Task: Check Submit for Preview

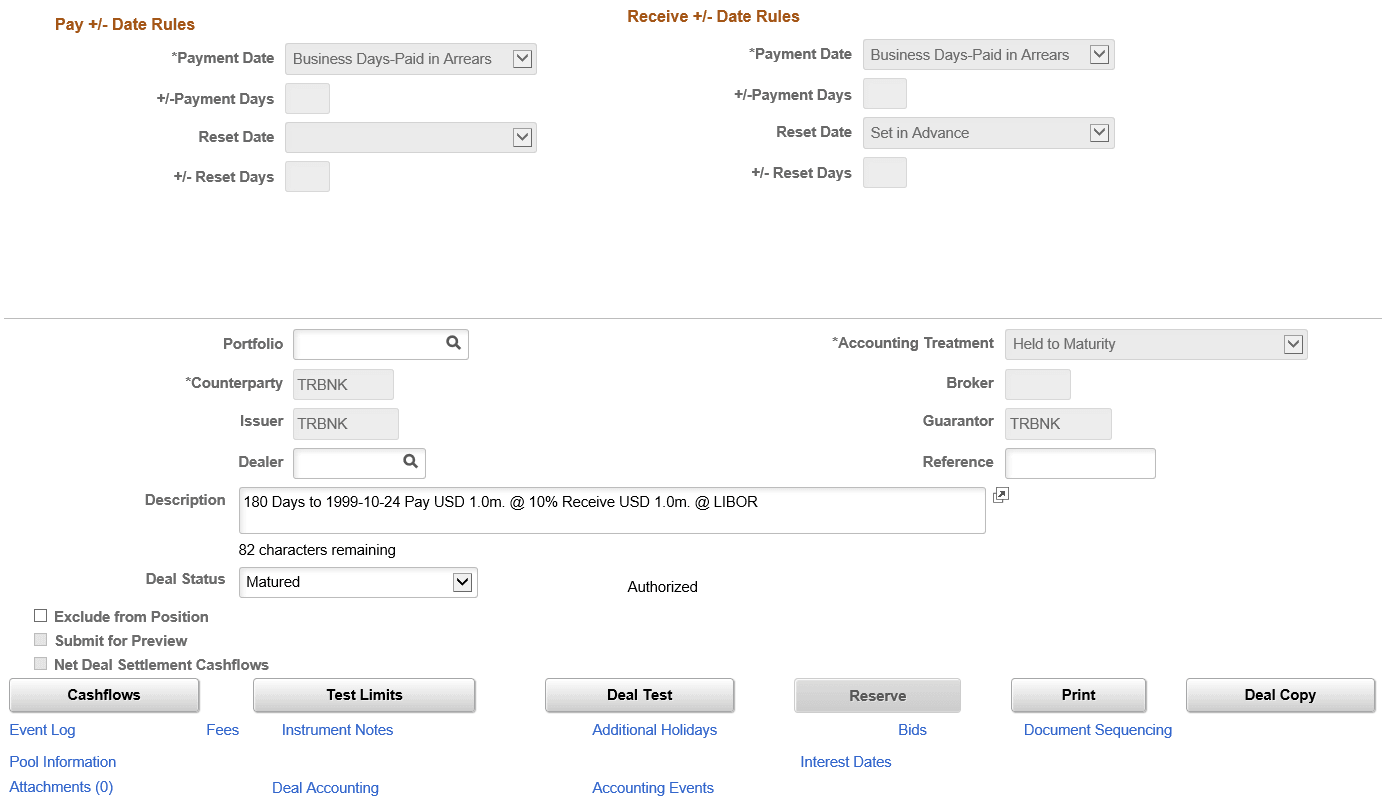Action: pos(40,639)
